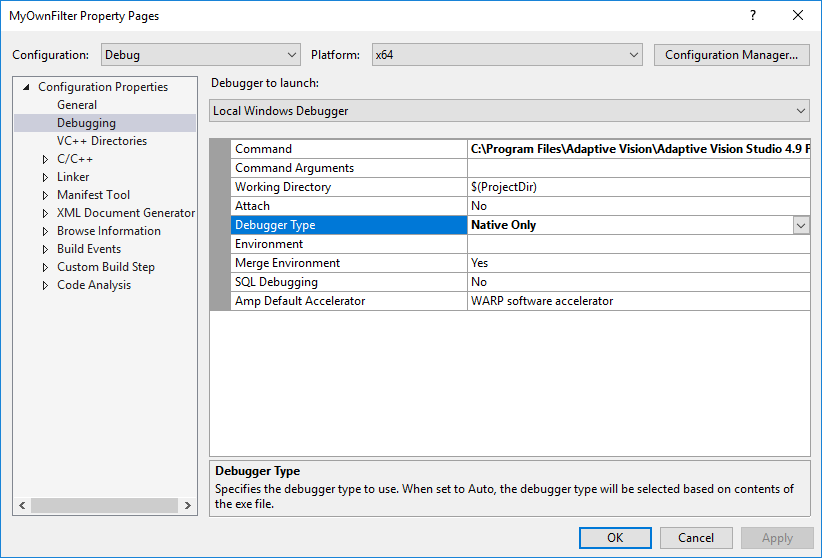Click the tree panel horizontal scrollbar
The image size is (822, 558).
(x=105, y=507)
